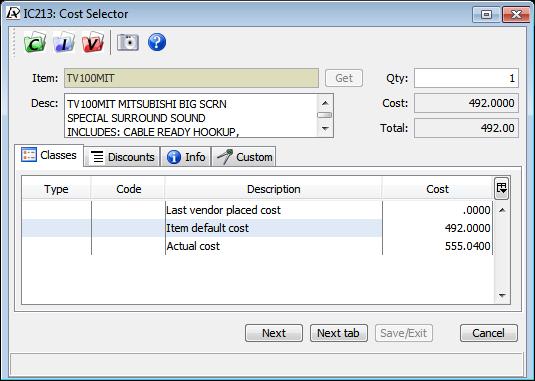535x381 pixels.
Task: Click the Next button
Action: [274, 333]
